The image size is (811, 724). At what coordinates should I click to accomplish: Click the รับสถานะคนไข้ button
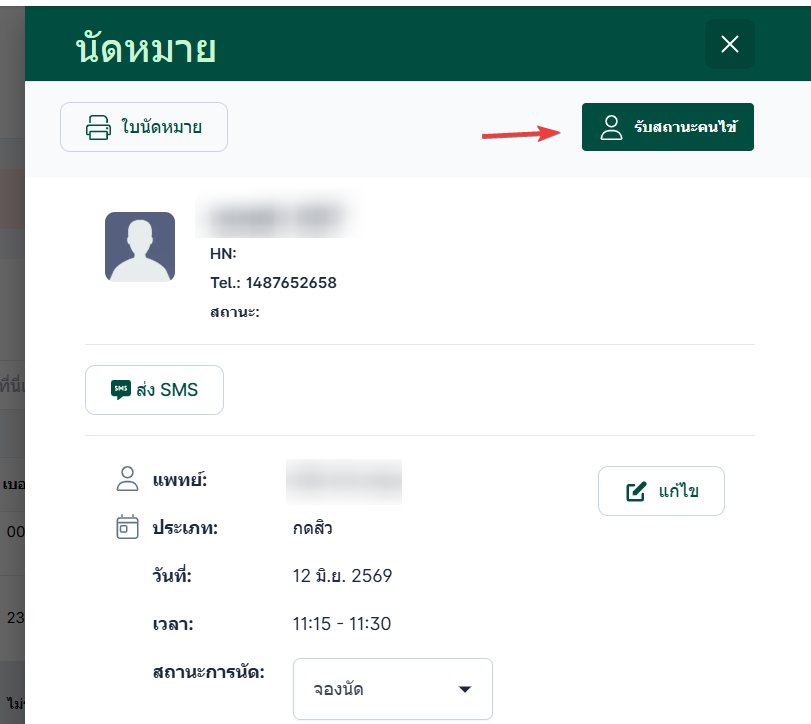point(668,127)
